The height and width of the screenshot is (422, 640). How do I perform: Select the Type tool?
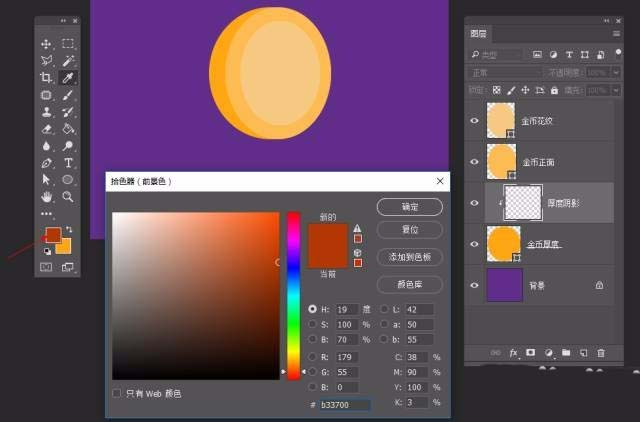(68, 162)
